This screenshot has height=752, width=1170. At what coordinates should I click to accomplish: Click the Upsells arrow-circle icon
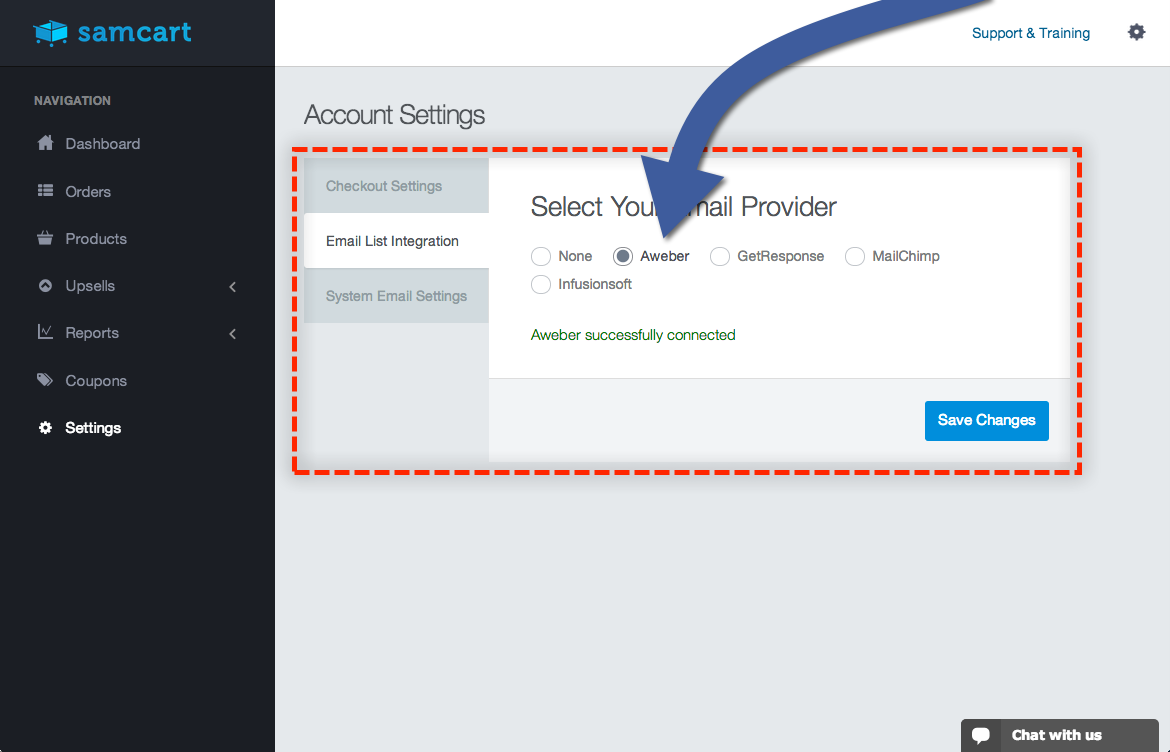coord(46,285)
